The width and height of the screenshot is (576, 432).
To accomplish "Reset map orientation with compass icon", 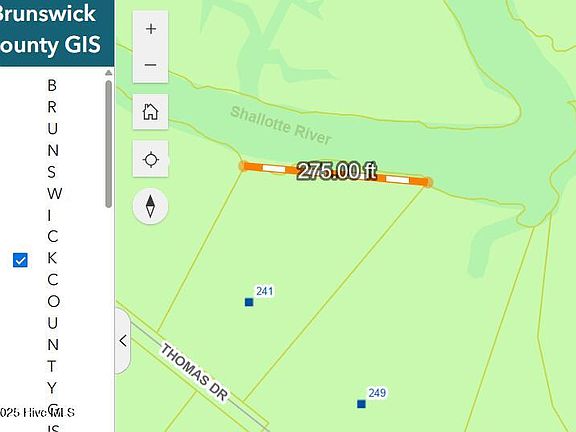I will [x=150, y=206].
